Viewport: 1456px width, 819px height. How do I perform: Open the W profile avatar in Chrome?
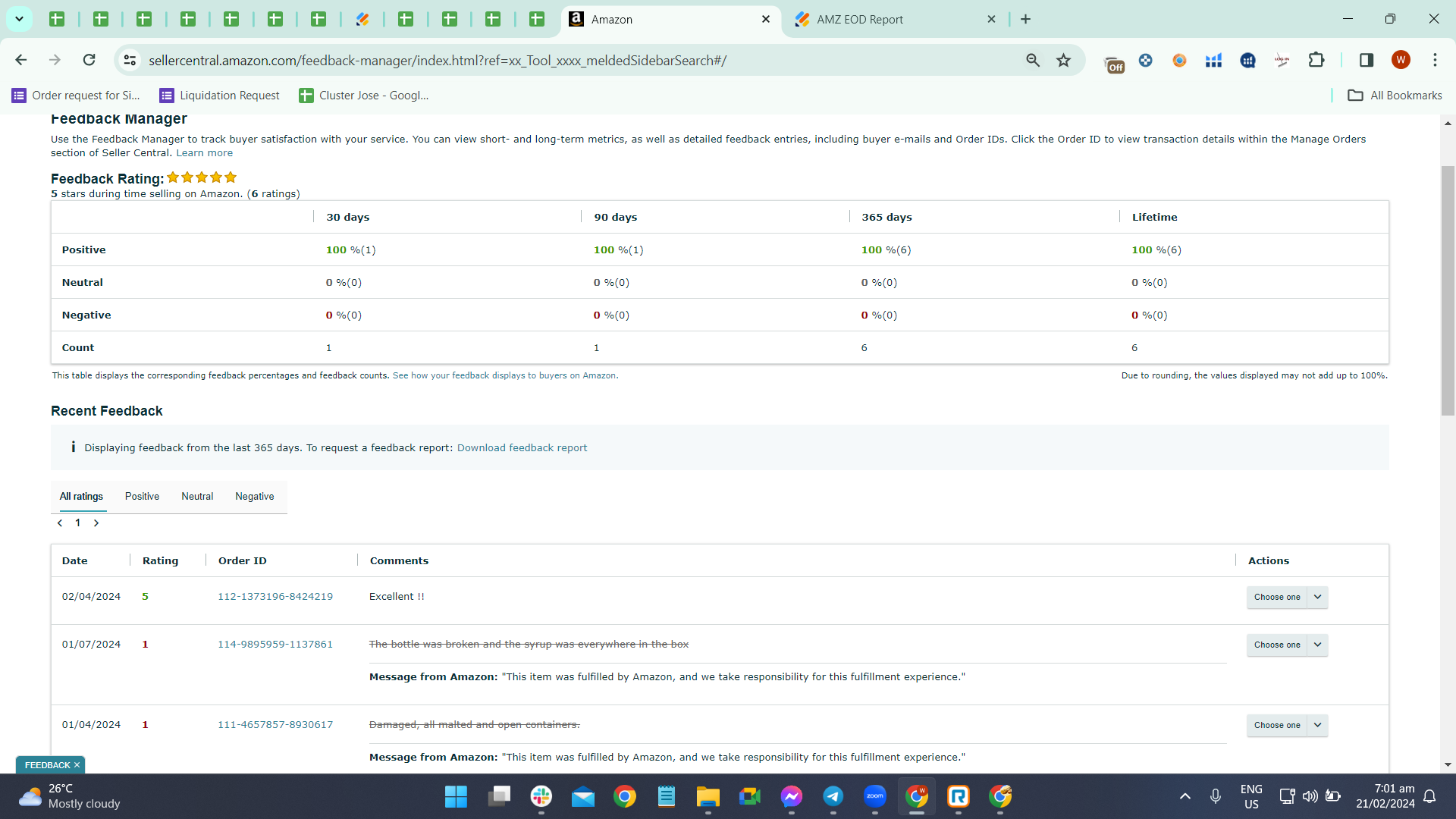click(1401, 60)
